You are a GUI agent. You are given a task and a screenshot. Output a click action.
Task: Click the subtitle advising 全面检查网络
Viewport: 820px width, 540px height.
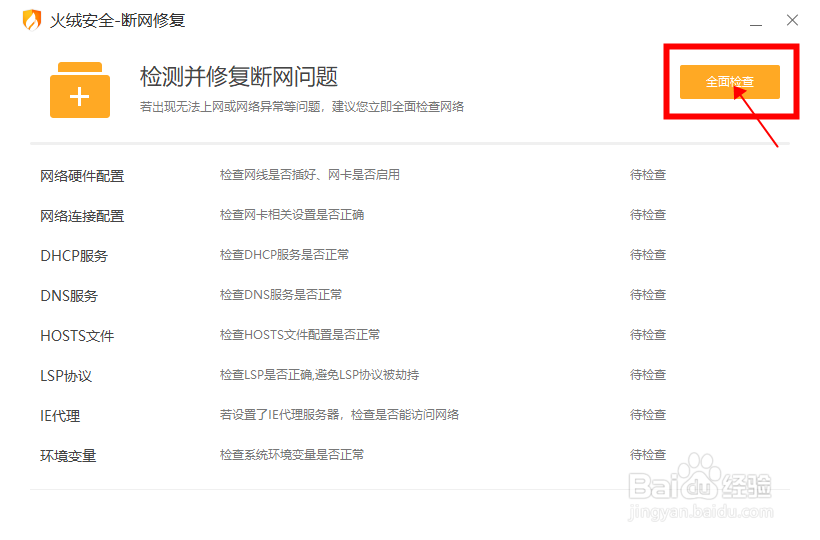pos(302,107)
